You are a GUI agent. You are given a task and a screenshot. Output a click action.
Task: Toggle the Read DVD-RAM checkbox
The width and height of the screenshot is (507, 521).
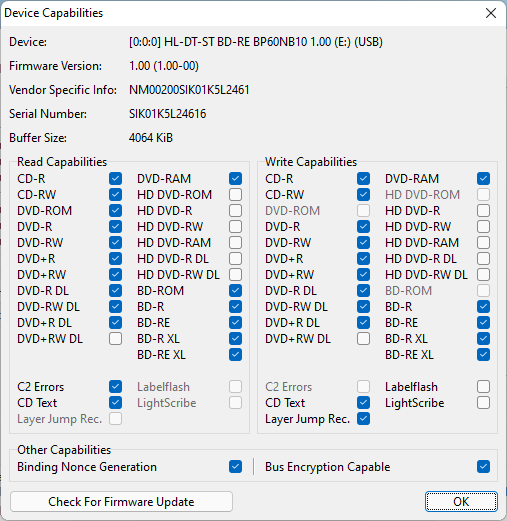tap(235, 178)
